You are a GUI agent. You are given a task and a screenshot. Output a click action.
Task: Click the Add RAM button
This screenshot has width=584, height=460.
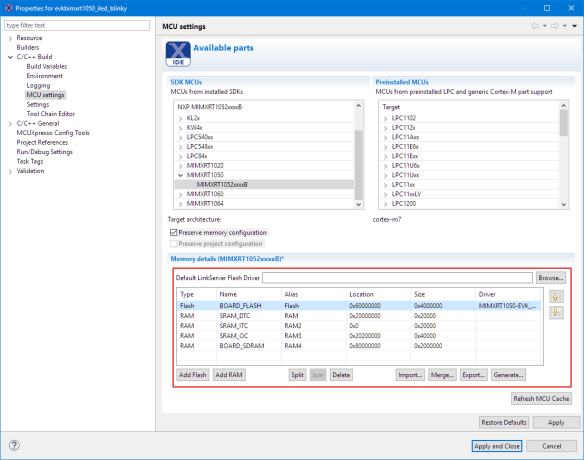(229, 375)
